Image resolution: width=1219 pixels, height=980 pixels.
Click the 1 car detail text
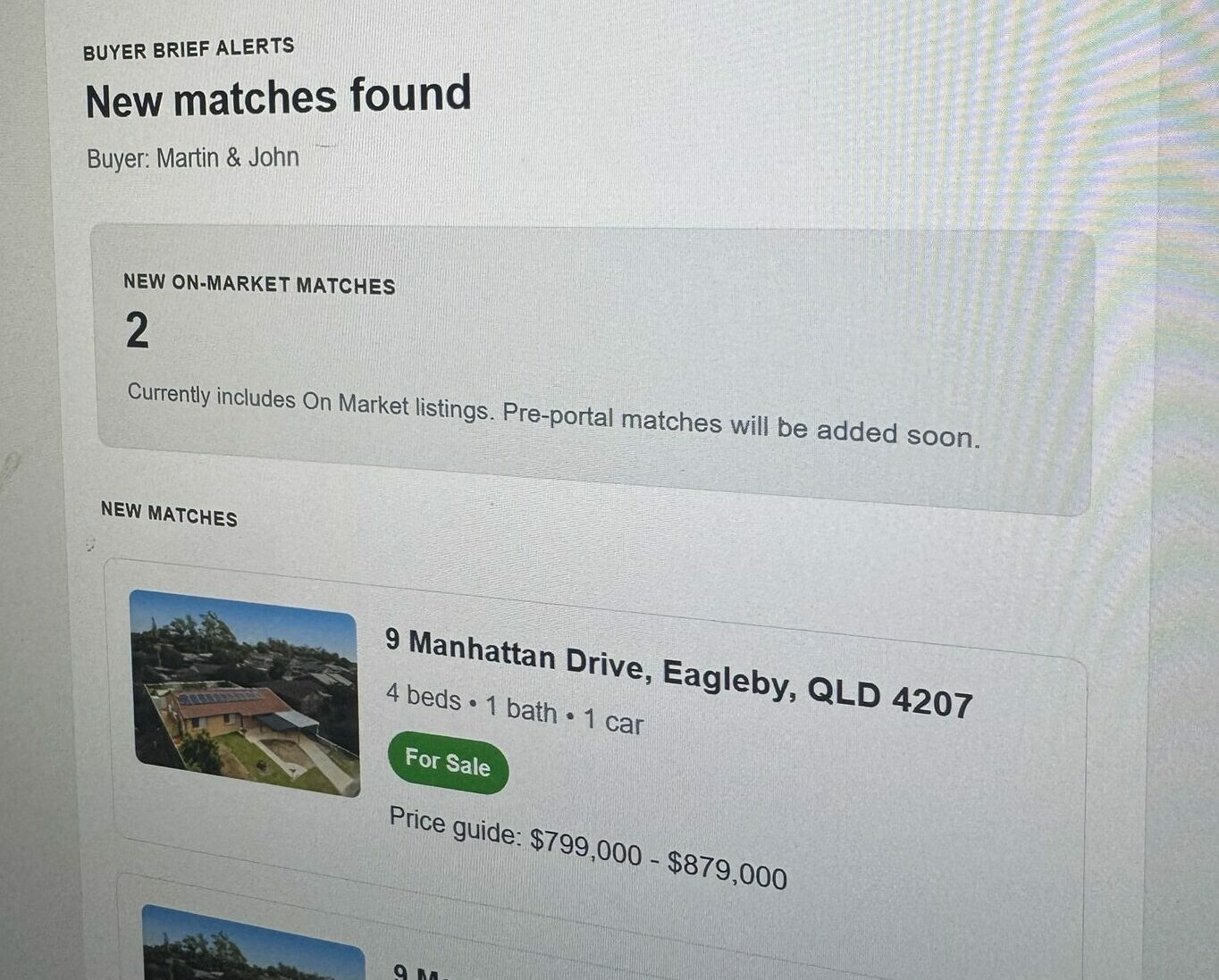coord(613,721)
